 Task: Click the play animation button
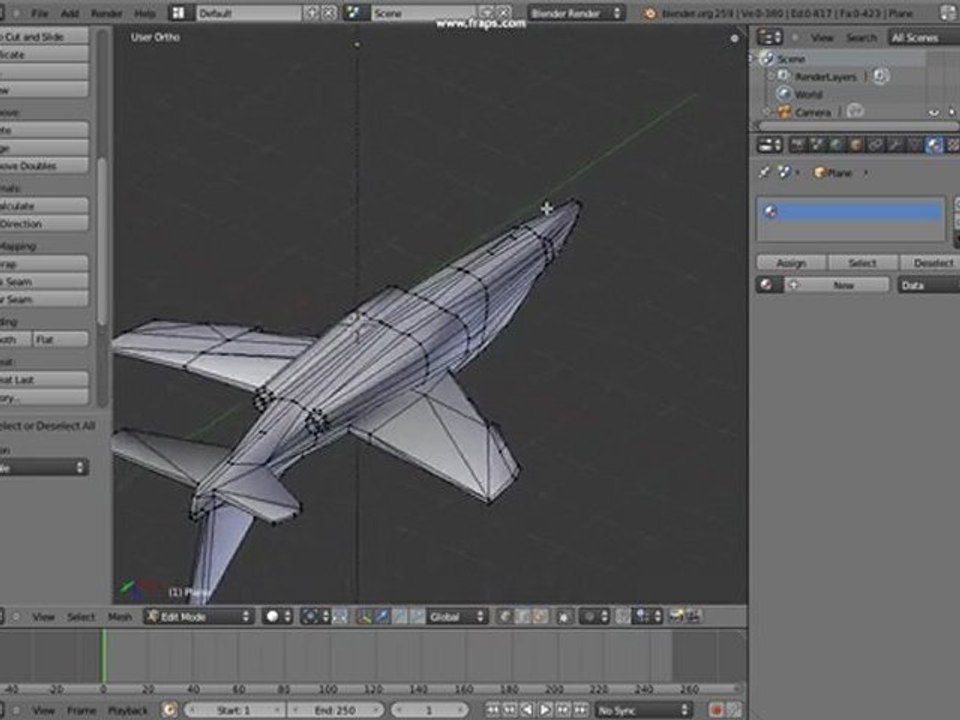coord(544,710)
